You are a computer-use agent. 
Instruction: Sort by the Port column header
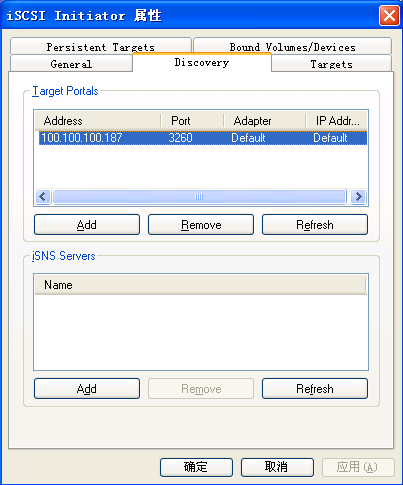(192, 121)
